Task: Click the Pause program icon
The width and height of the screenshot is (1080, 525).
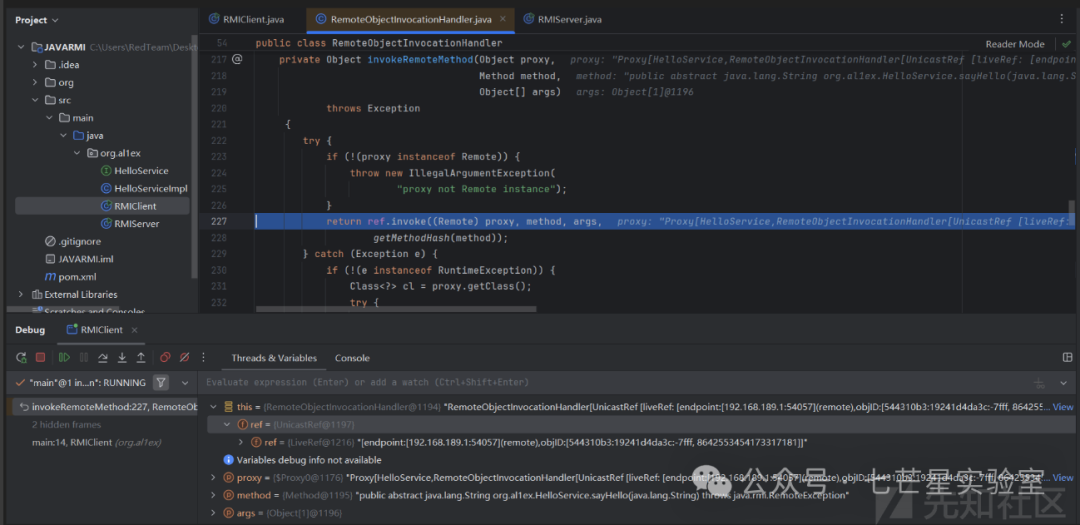Action: (x=84, y=358)
